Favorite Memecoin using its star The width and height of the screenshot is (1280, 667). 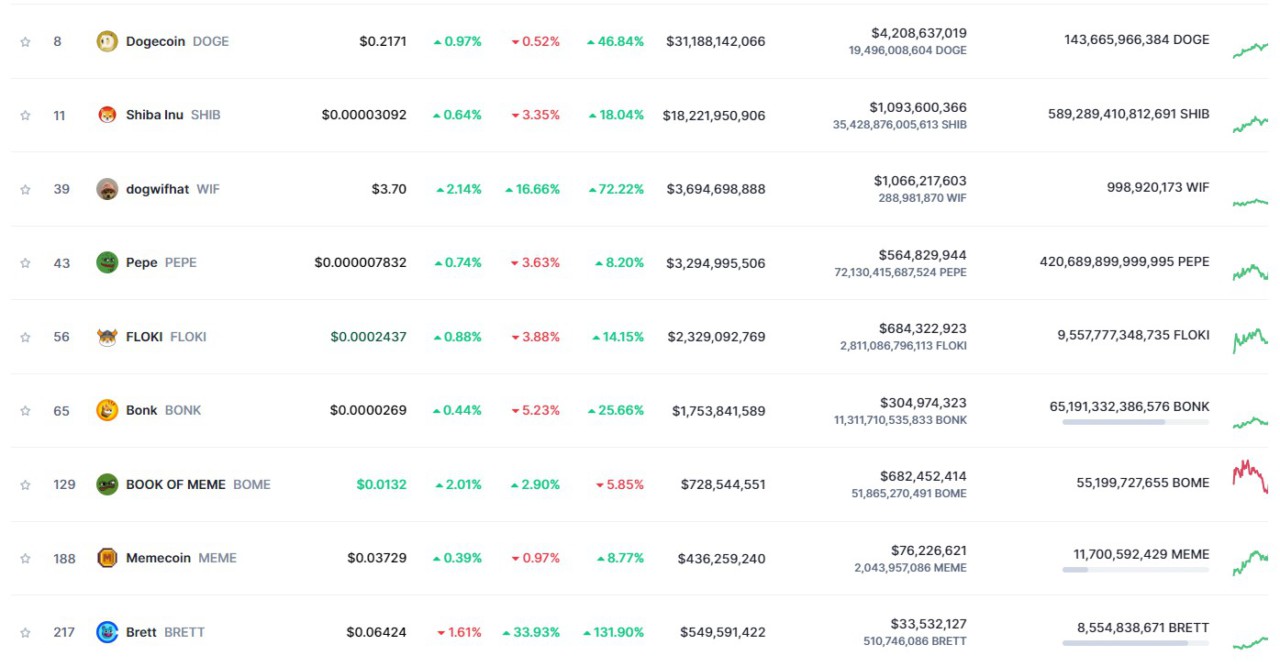click(x=26, y=559)
